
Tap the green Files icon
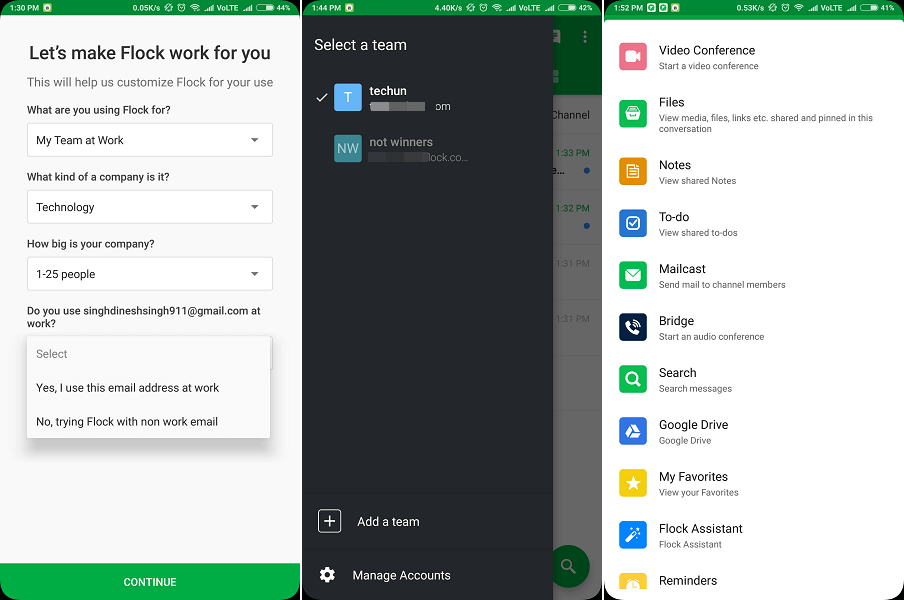tap(632, 113)
